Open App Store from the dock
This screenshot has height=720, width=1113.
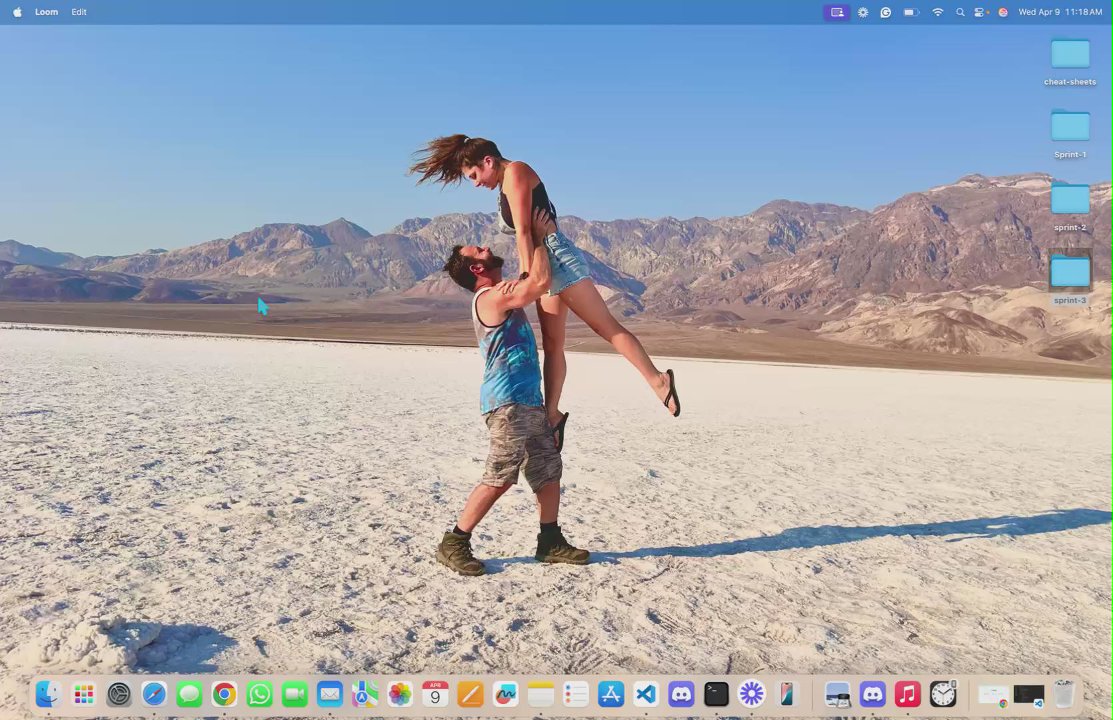point(611,694)
